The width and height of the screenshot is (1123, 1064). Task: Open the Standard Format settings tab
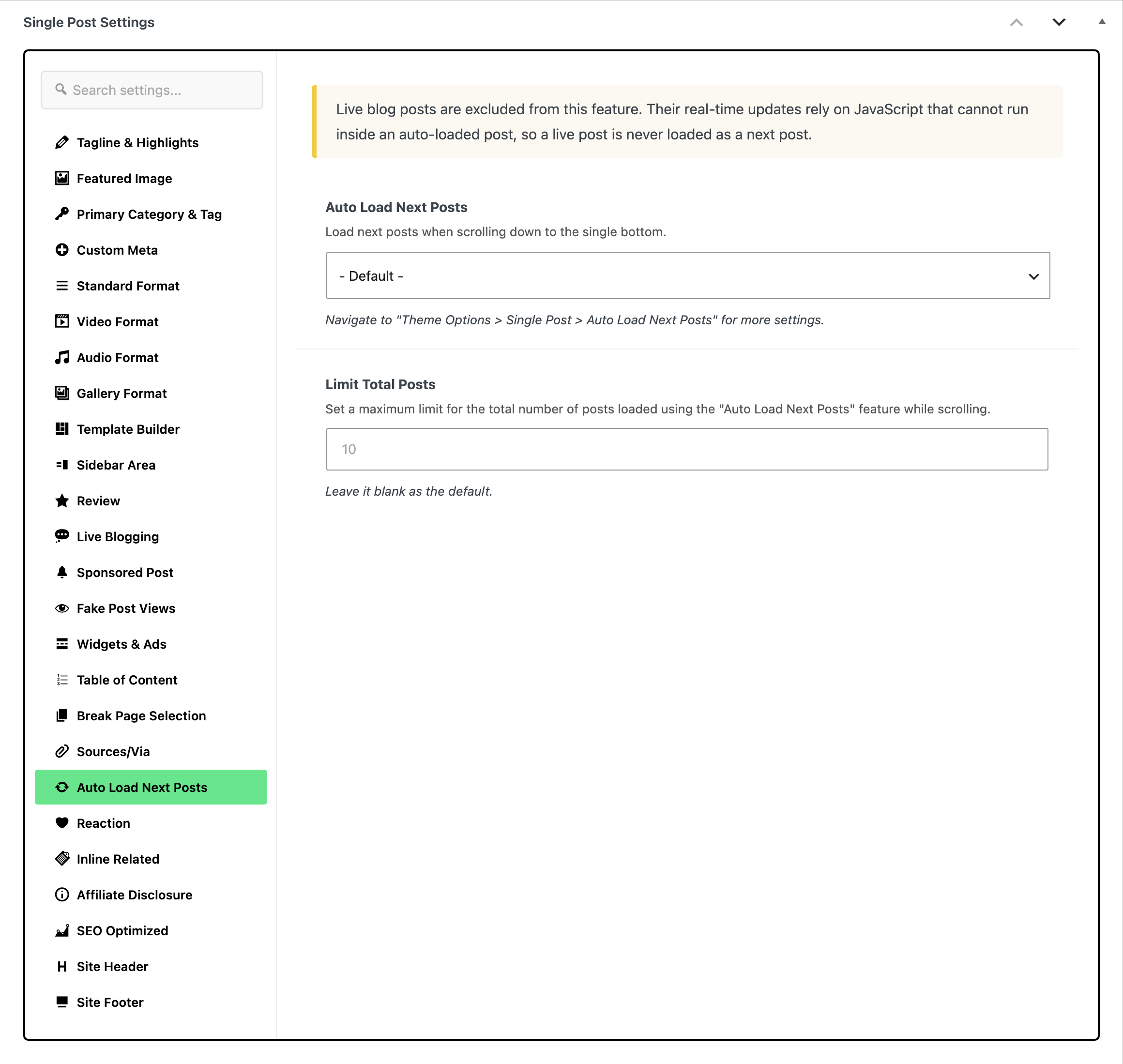point(151,286)
